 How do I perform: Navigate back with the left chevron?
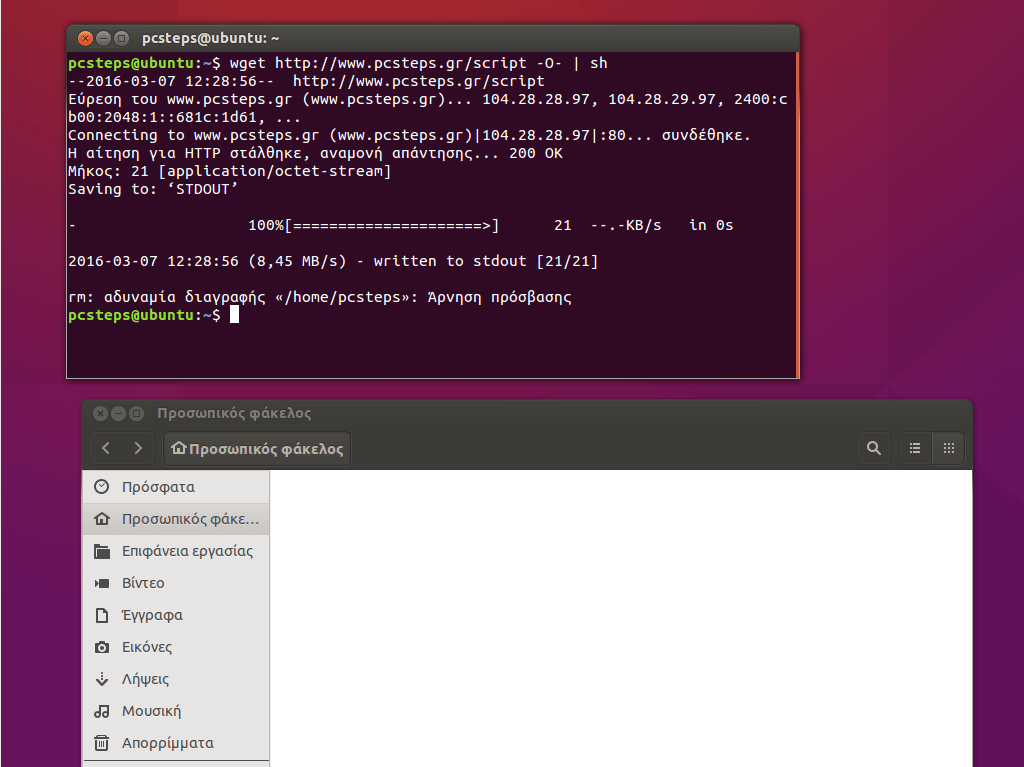coord(106,448)
